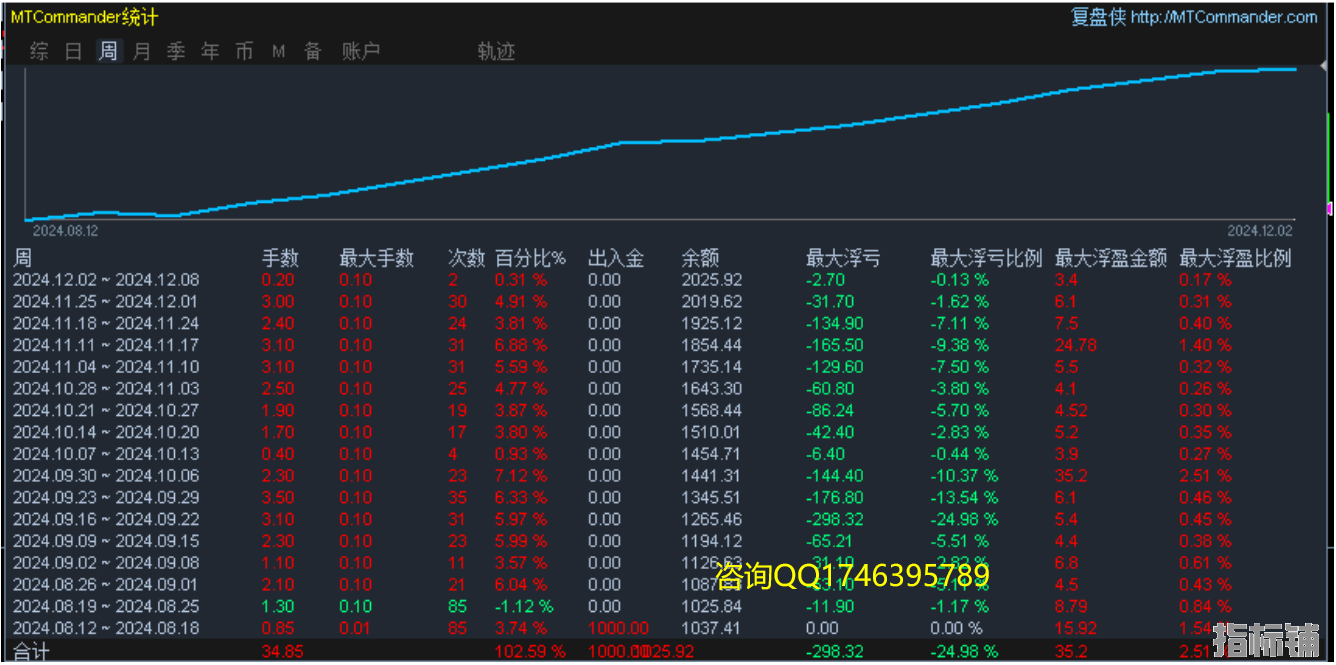Viewport: 1336px width, 665px height.
Task: Click the 轨迹 track button
Action: point(496,51)
